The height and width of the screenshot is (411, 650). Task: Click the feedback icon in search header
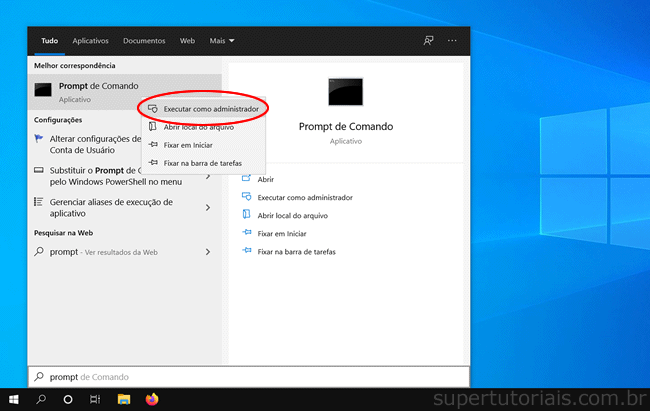click(428, 41)
